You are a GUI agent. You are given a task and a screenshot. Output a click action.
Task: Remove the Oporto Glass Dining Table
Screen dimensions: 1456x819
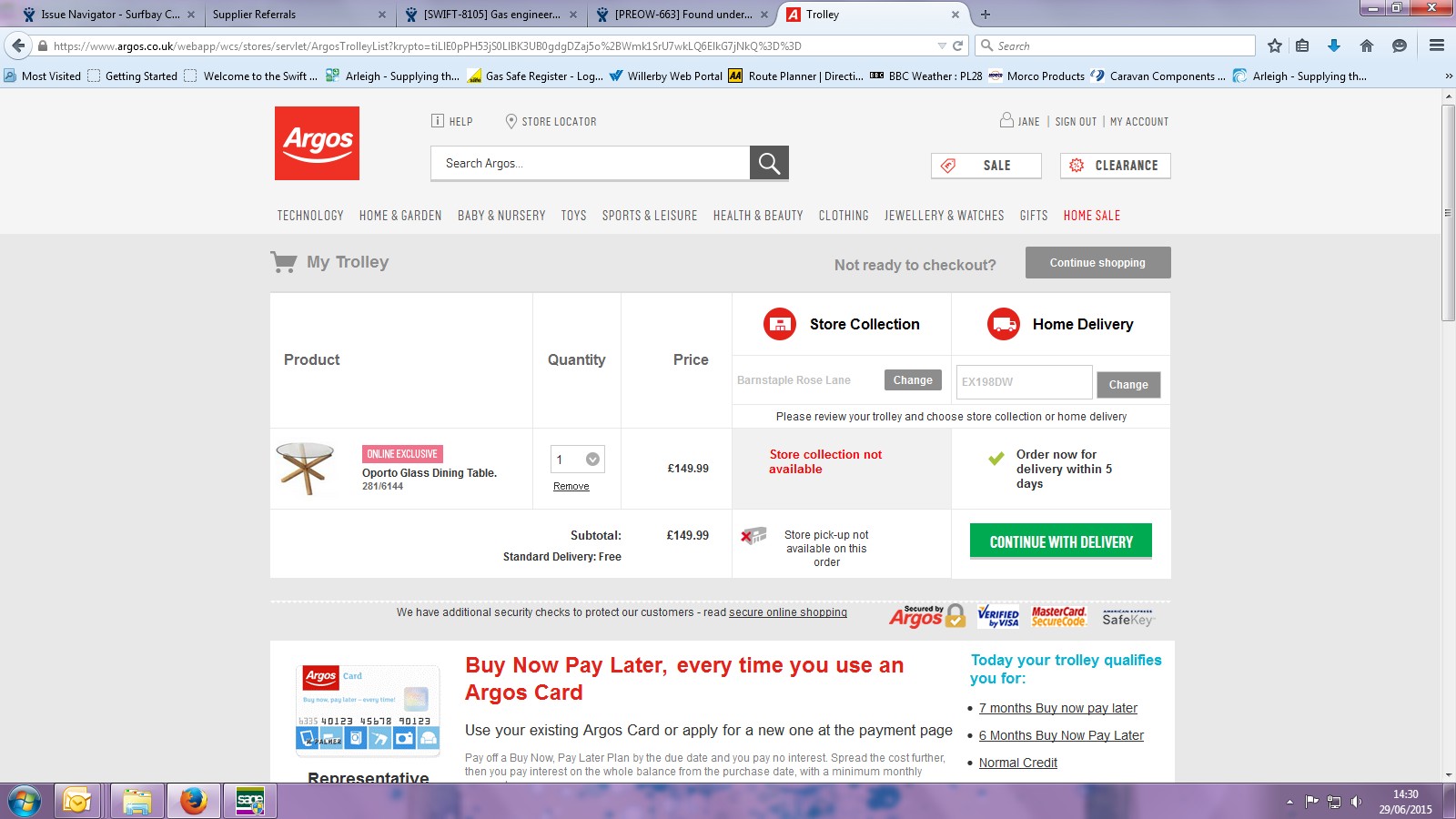(571, 486)
